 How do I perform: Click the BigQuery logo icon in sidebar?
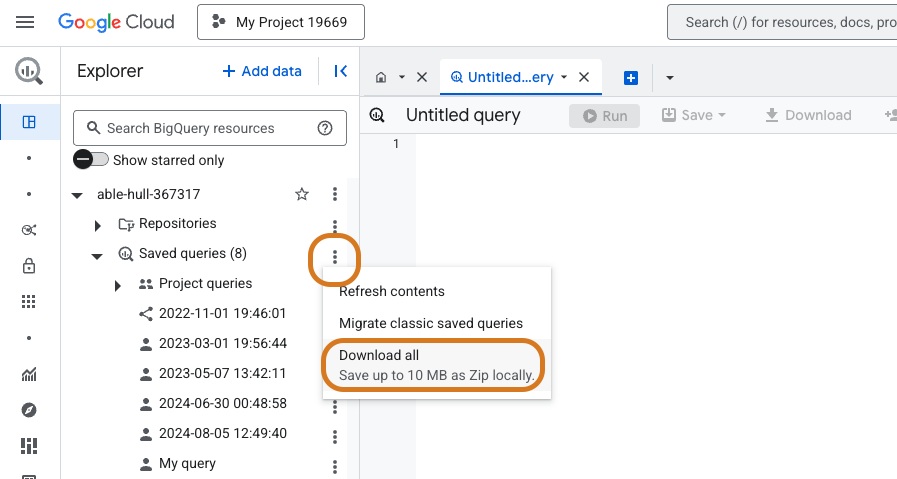(x=29, y=72)
